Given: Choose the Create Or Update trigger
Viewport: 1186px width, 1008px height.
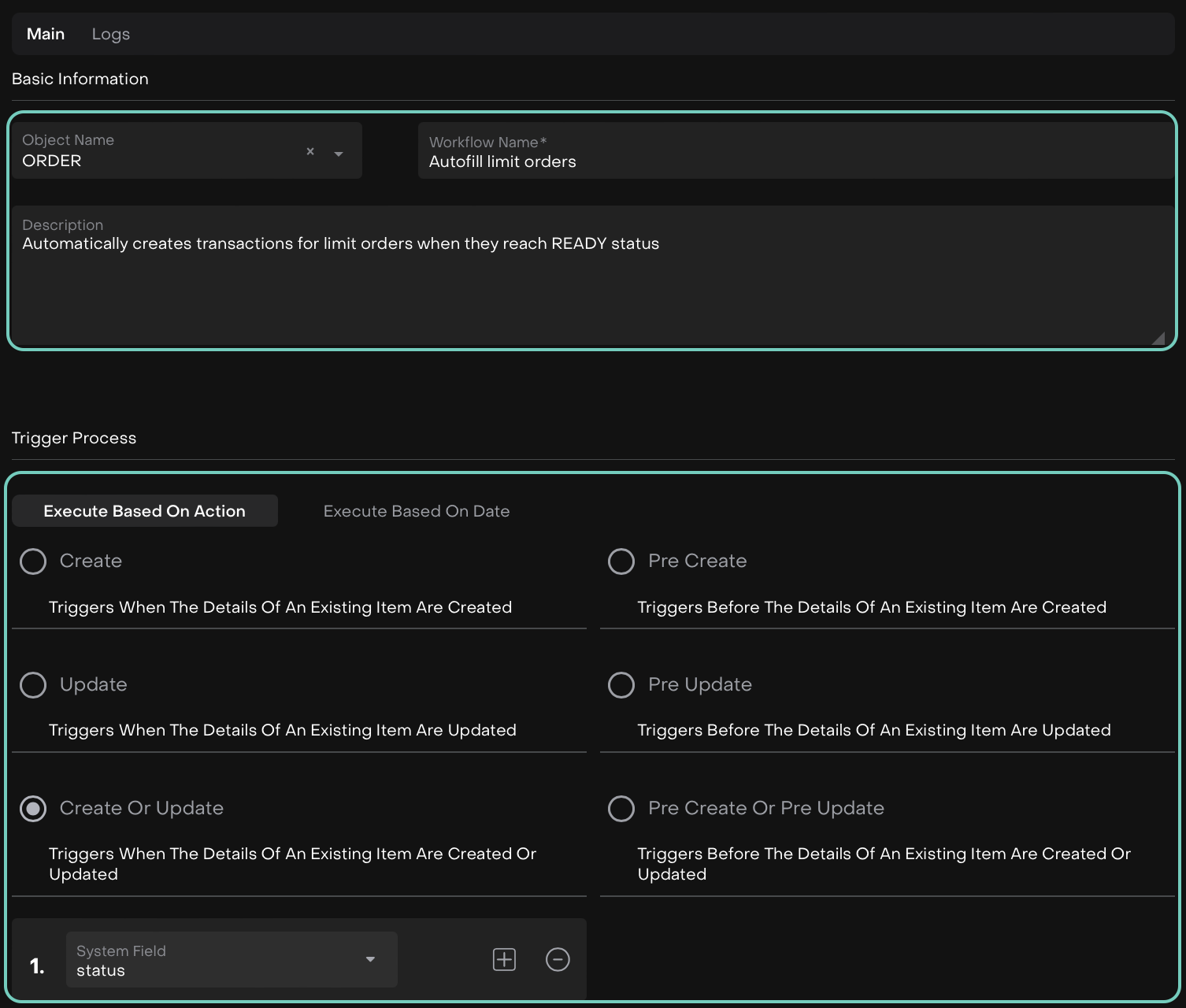Looking at the screenshot, I should click(x=33, y=809).
